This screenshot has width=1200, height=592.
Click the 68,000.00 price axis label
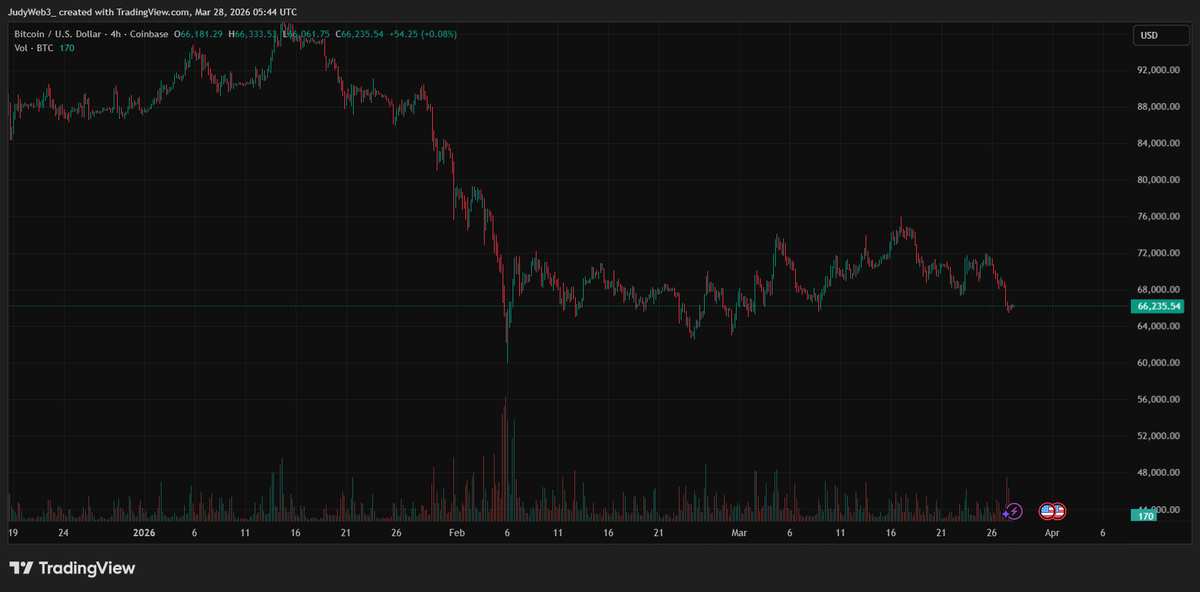click(x=1160, y=290)
